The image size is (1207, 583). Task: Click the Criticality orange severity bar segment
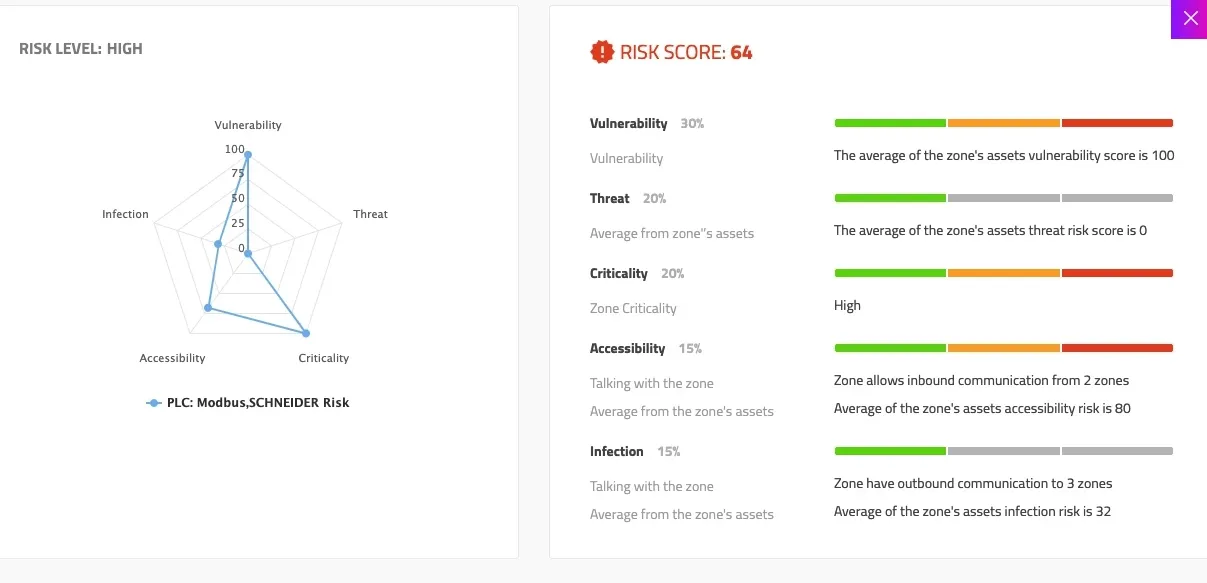[1004, 273]
